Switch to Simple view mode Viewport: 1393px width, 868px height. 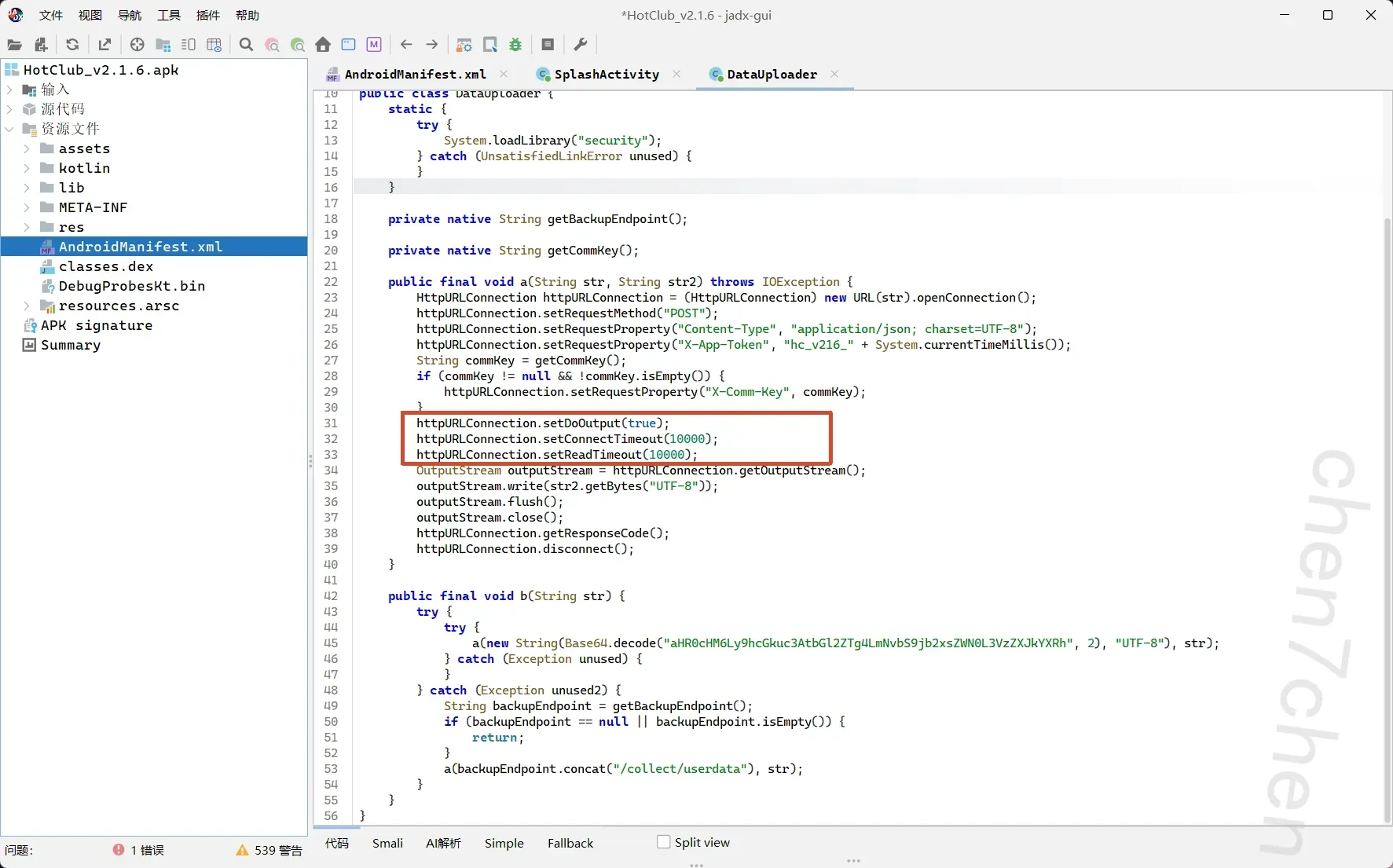point(504,843)
